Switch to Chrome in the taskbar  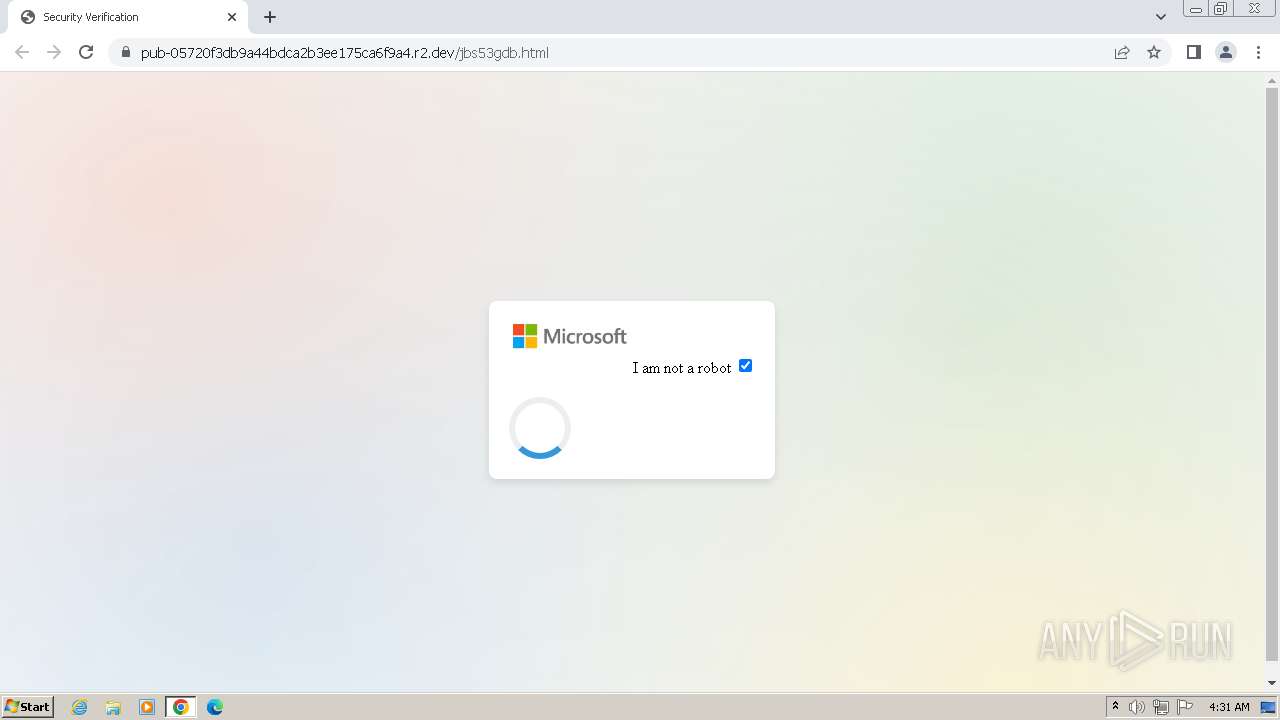click(x=181, y=707)
